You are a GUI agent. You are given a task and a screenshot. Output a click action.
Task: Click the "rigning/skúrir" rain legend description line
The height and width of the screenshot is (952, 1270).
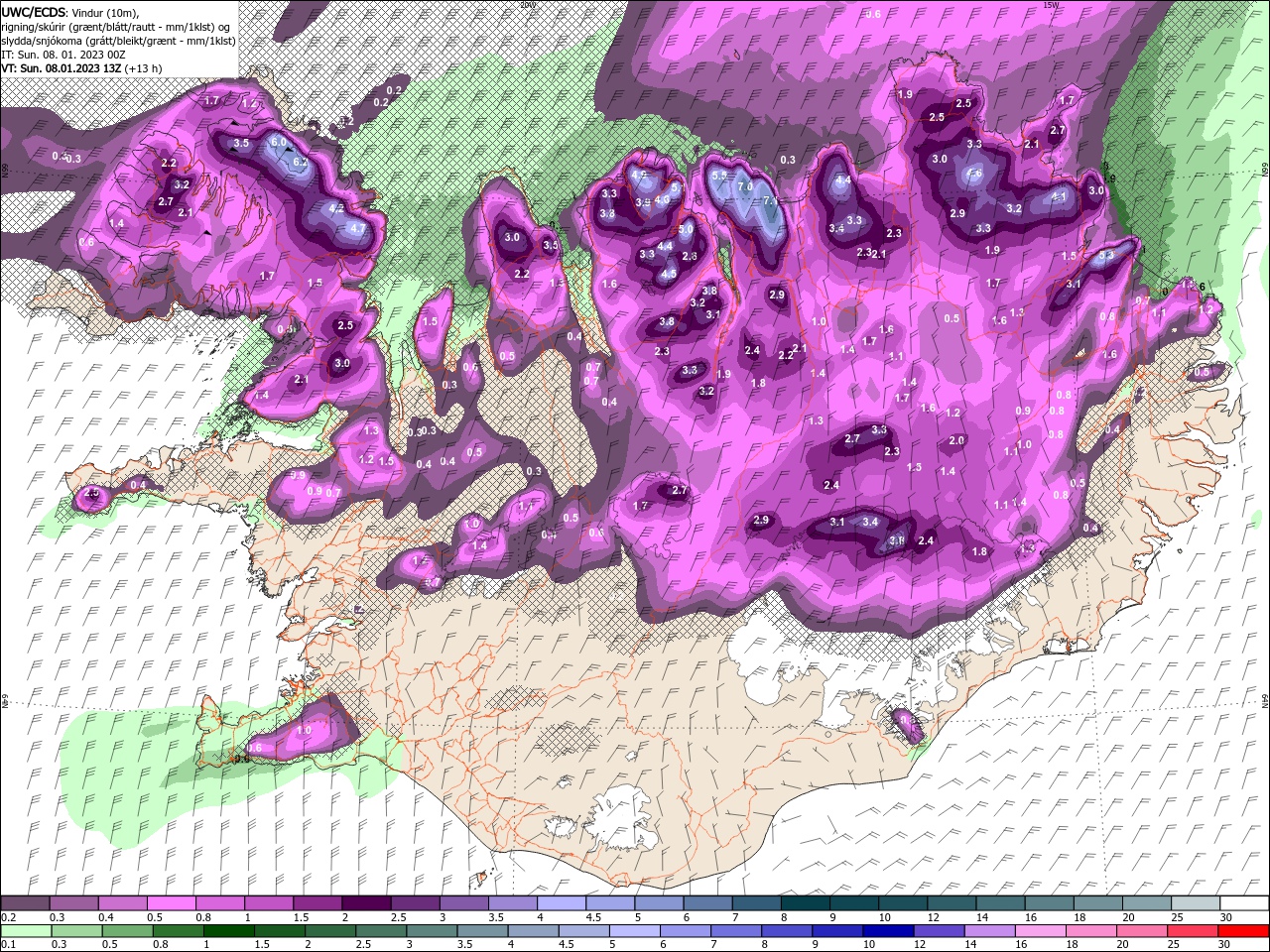click(117, 26)
